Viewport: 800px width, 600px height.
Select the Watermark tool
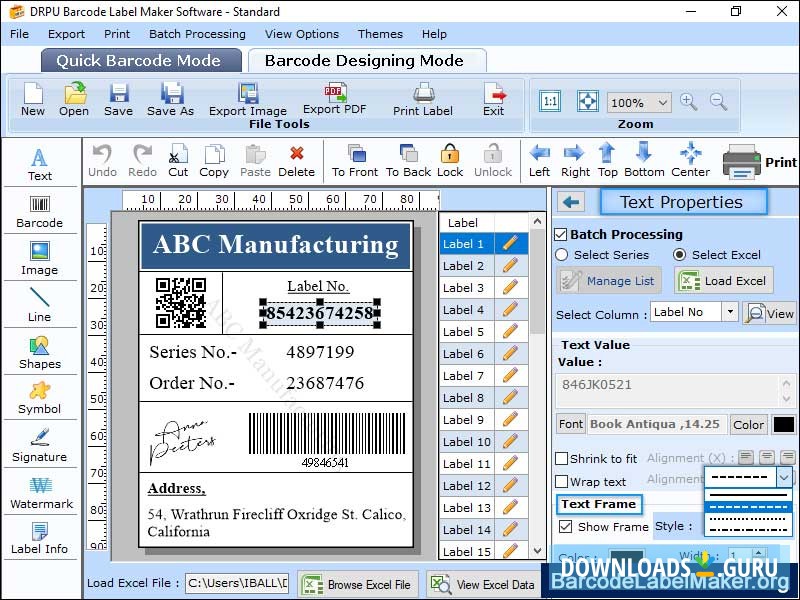point(41,493)
